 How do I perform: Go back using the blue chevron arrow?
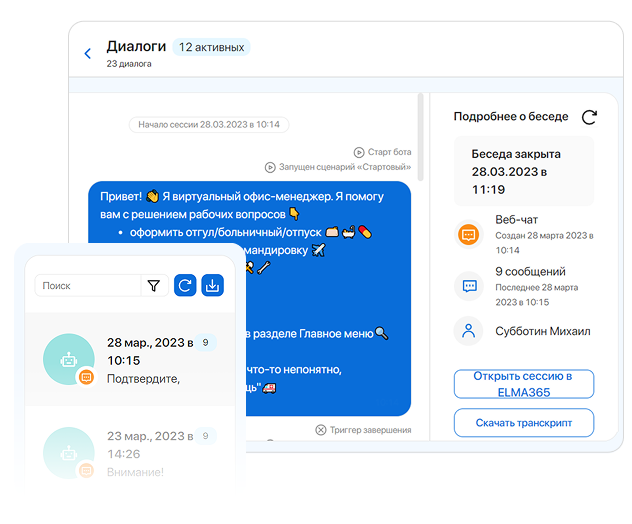(87, 53)
